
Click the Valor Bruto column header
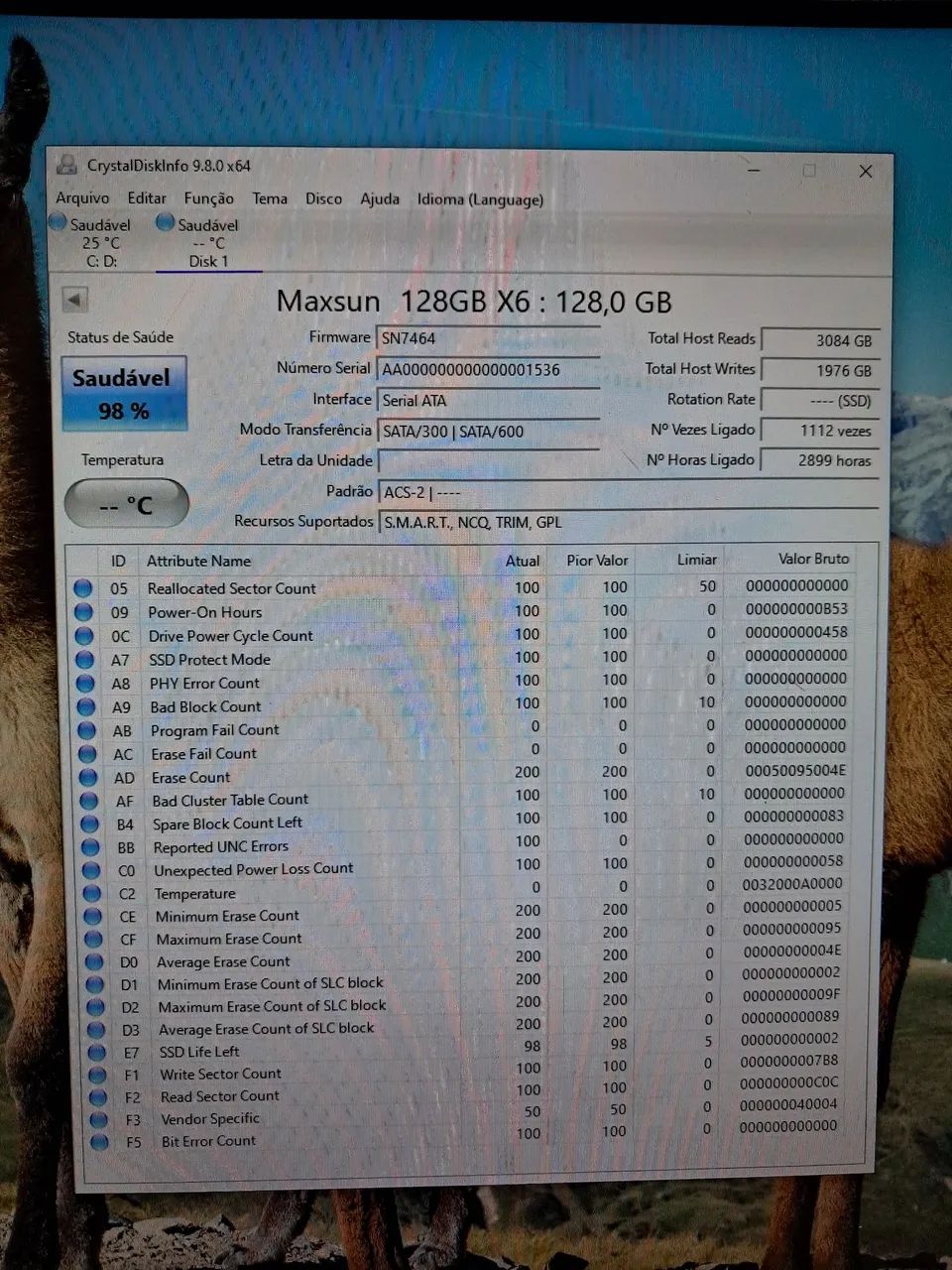(x=813, y=559)
